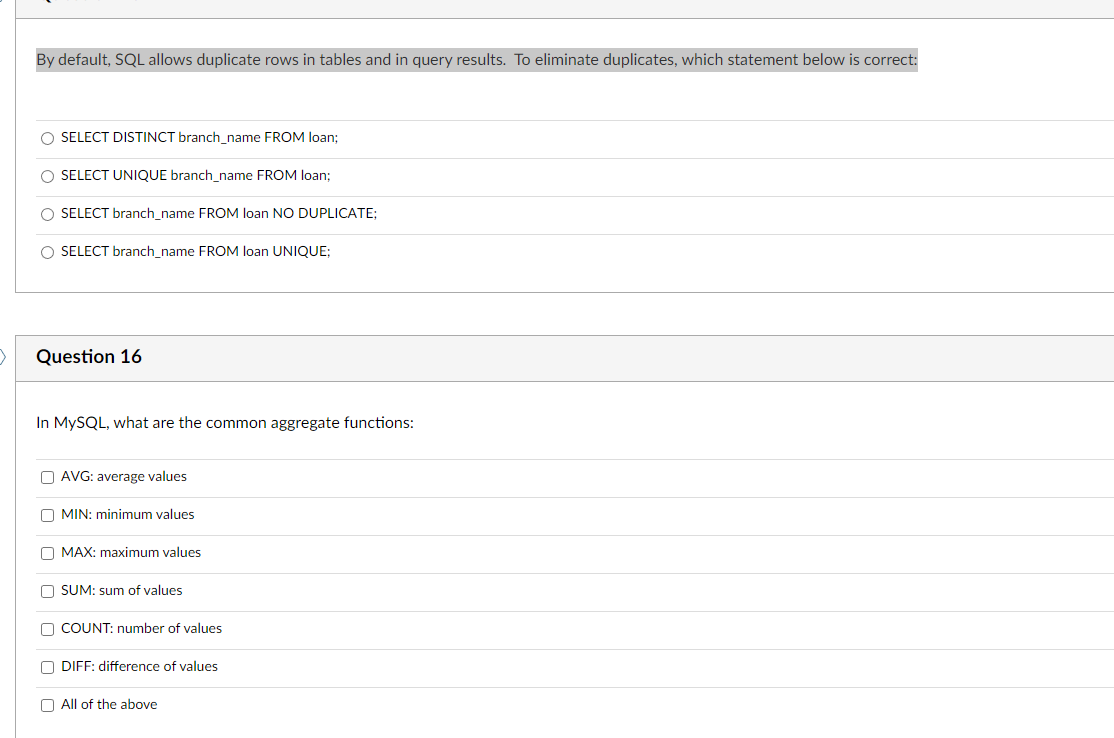Tick "SUM: sum of values"
Image resolution: width=1114 pixels, height=738 pixels.
(x=47, y=591)
